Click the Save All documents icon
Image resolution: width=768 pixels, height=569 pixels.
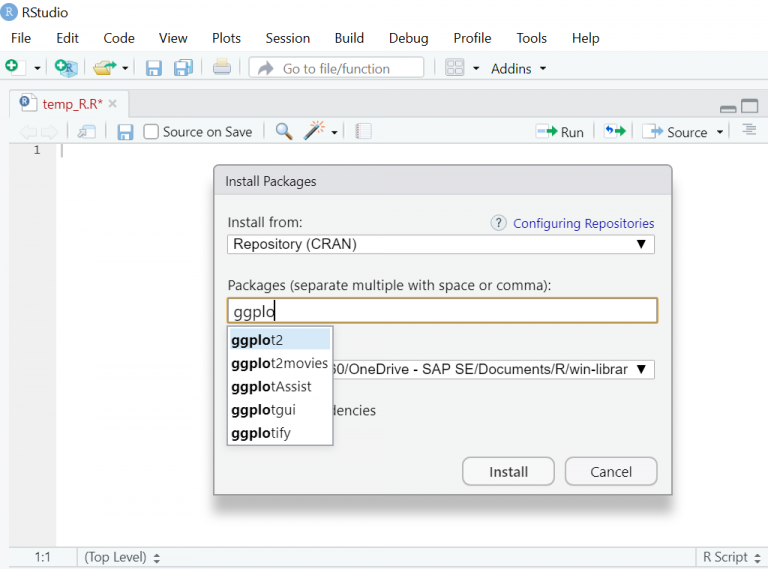pyautogui.click(x=183, y=68)
